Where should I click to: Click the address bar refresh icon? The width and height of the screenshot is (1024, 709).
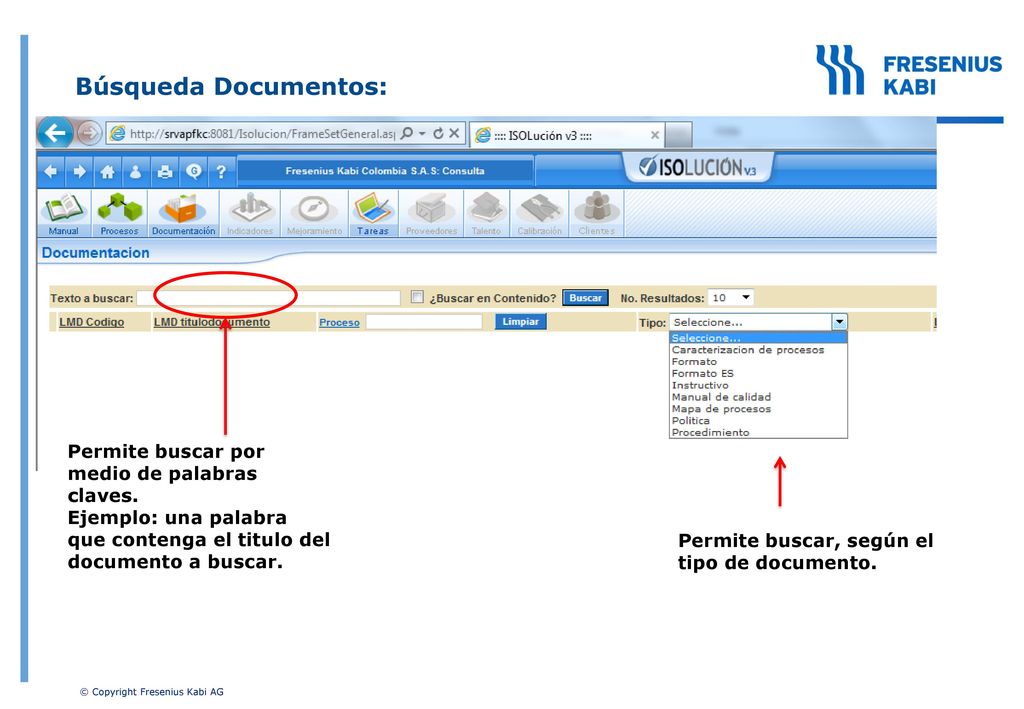(438, 133)
